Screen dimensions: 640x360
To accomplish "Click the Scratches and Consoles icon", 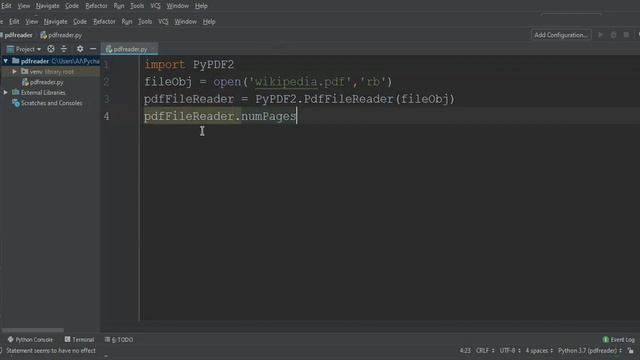I will (16, 103).
